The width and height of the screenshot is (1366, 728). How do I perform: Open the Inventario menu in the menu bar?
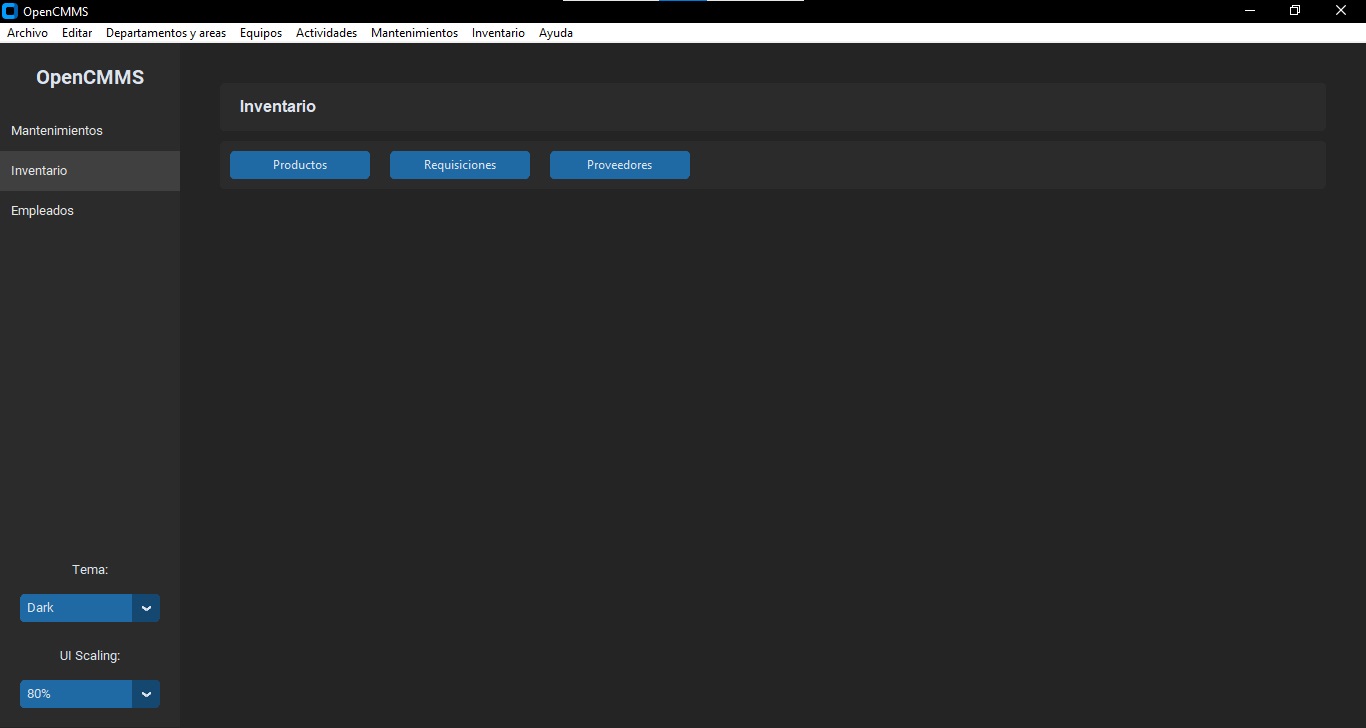tap(497, 32)
